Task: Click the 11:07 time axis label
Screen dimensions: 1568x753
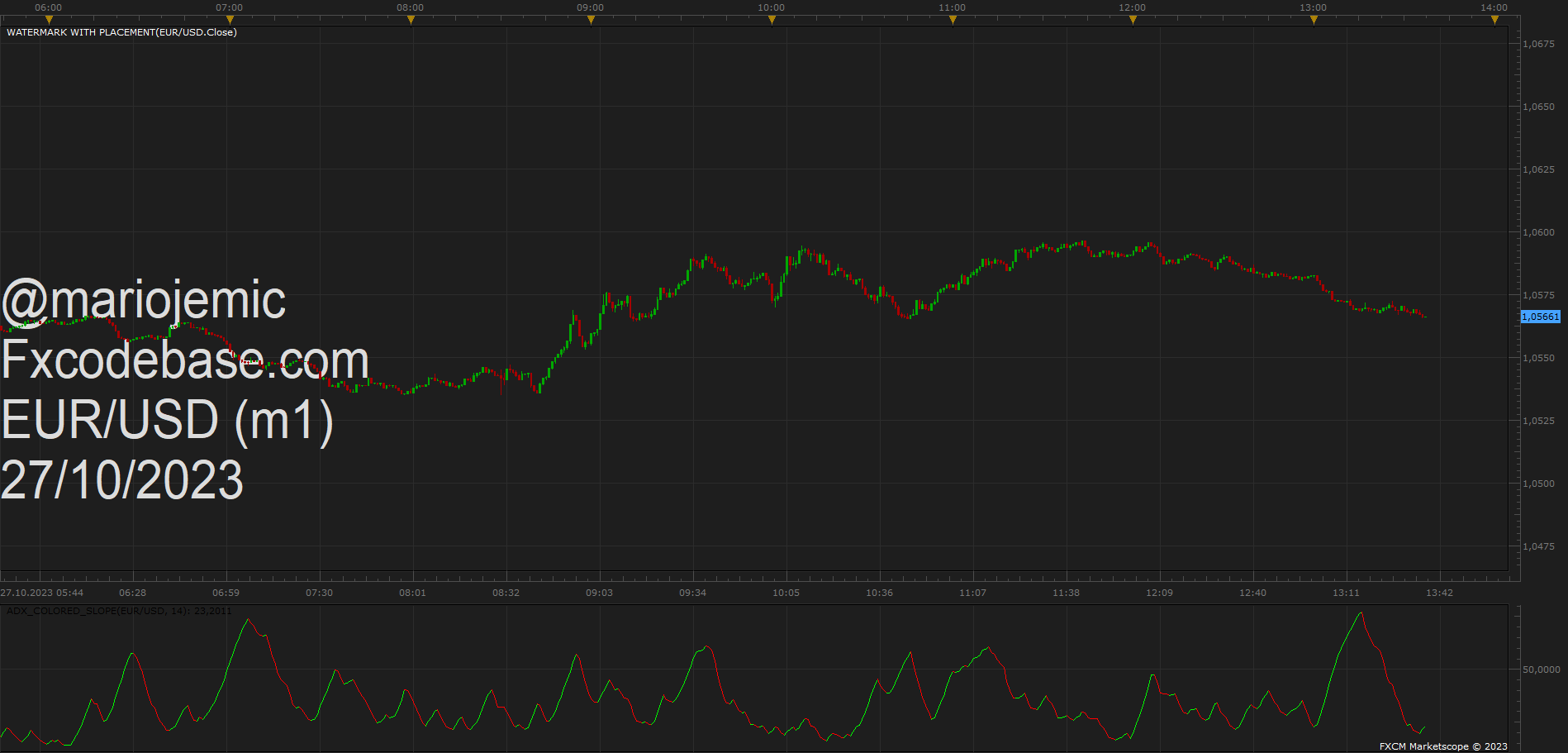Action: pyautogui.click(x=972, y=593)
